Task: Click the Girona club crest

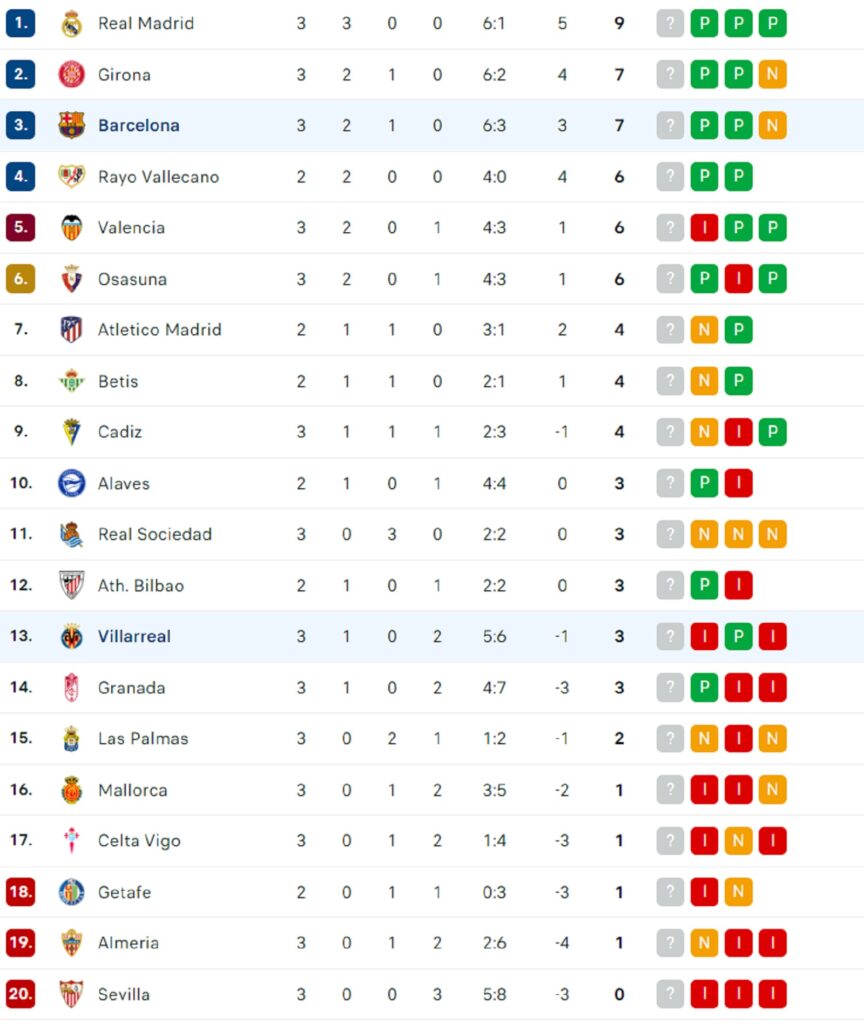Action: tap(71, 74)
